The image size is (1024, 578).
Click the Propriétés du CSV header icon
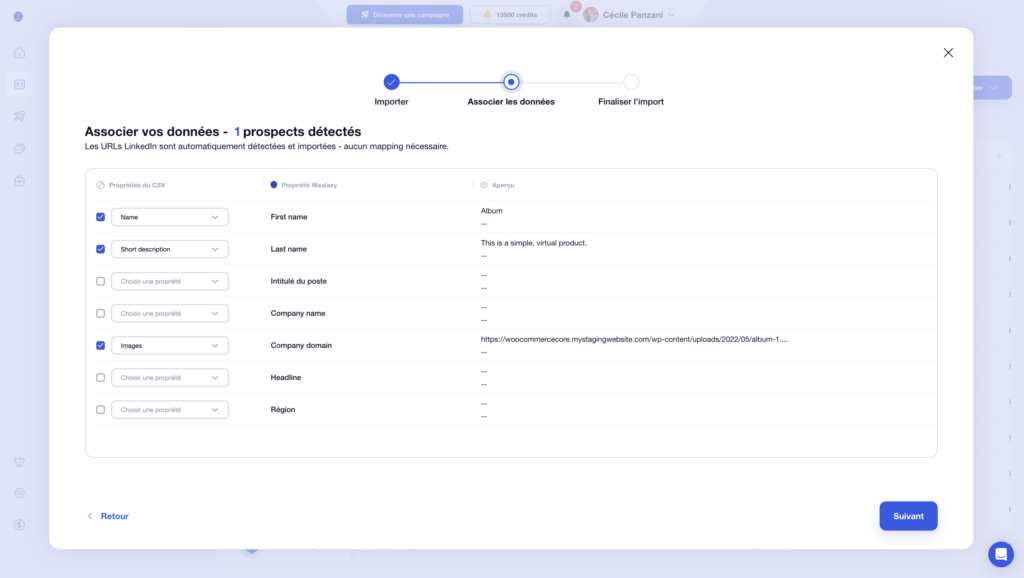101,185
